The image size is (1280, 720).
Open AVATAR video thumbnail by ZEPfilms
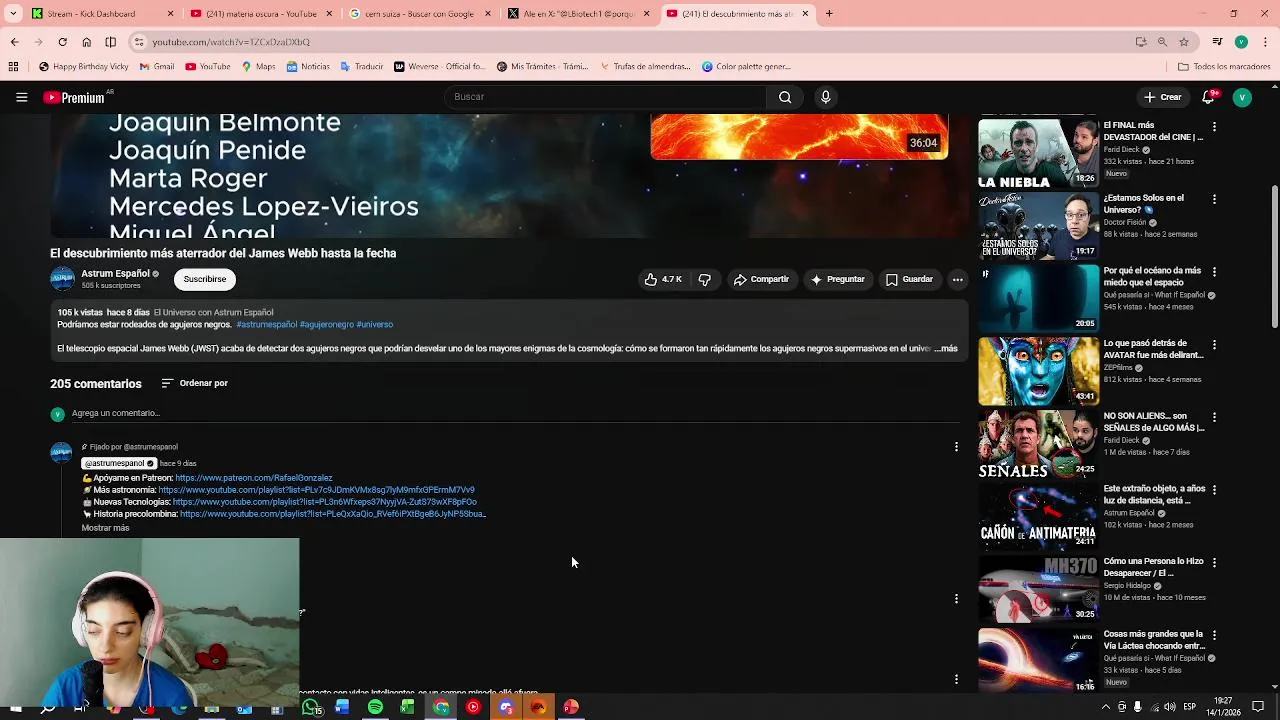coord(1038,371)
